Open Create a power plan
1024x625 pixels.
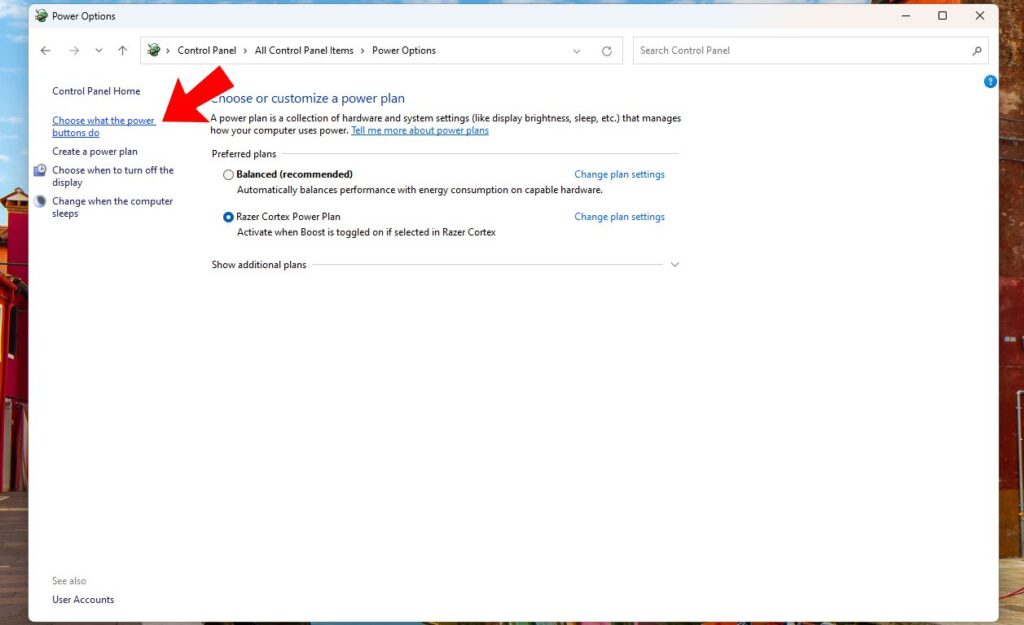(95, 152)
